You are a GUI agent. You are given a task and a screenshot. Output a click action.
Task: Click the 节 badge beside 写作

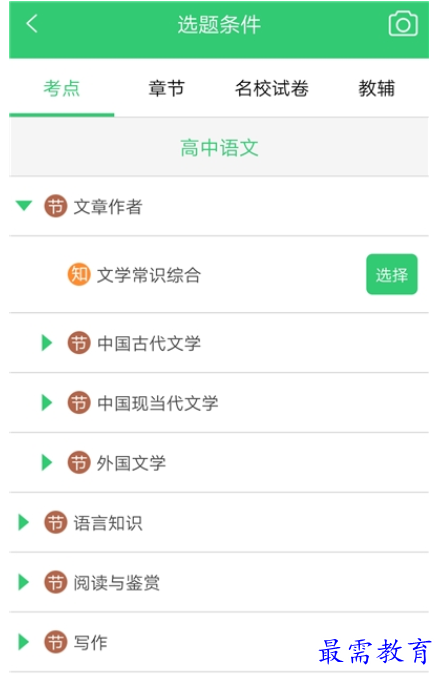coord(56,642)
